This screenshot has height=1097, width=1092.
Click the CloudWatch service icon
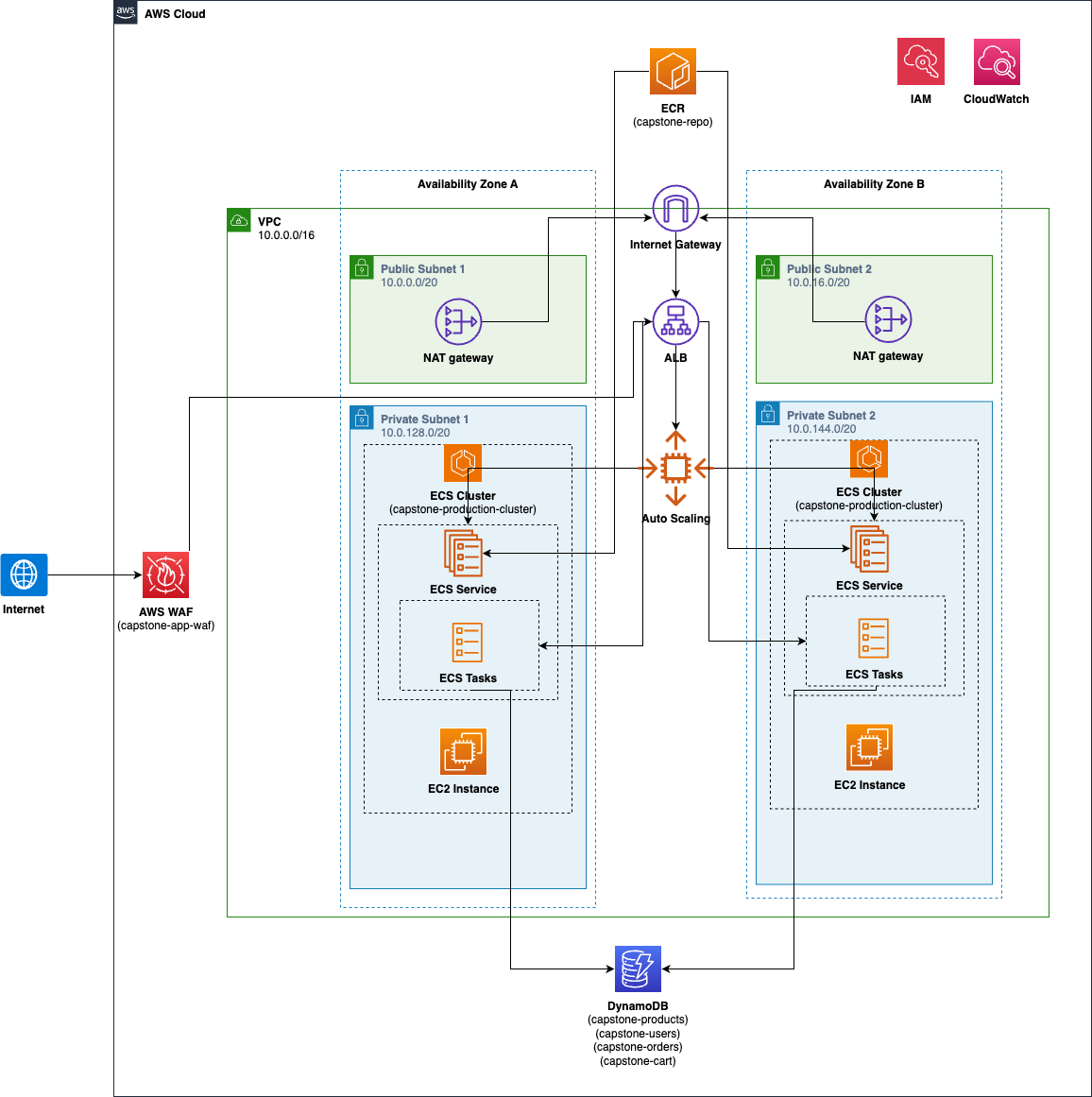click(x=996, y=60)
